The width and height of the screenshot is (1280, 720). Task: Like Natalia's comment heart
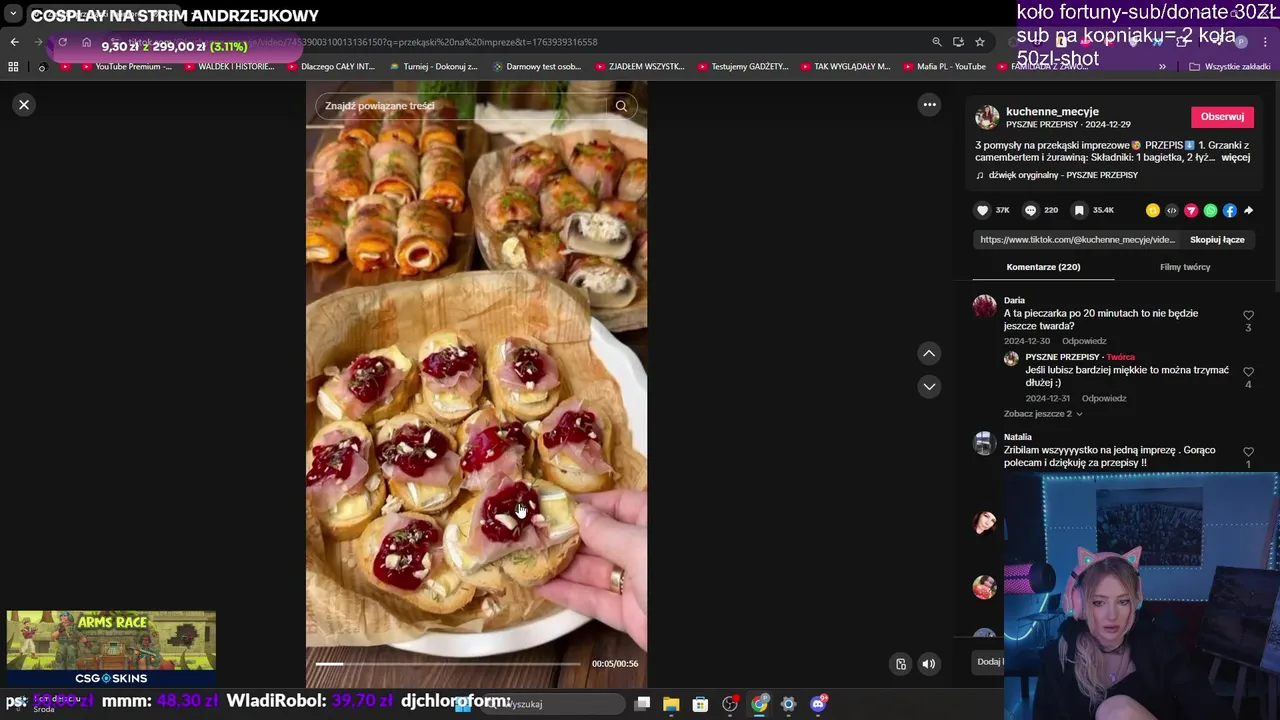1248,452
